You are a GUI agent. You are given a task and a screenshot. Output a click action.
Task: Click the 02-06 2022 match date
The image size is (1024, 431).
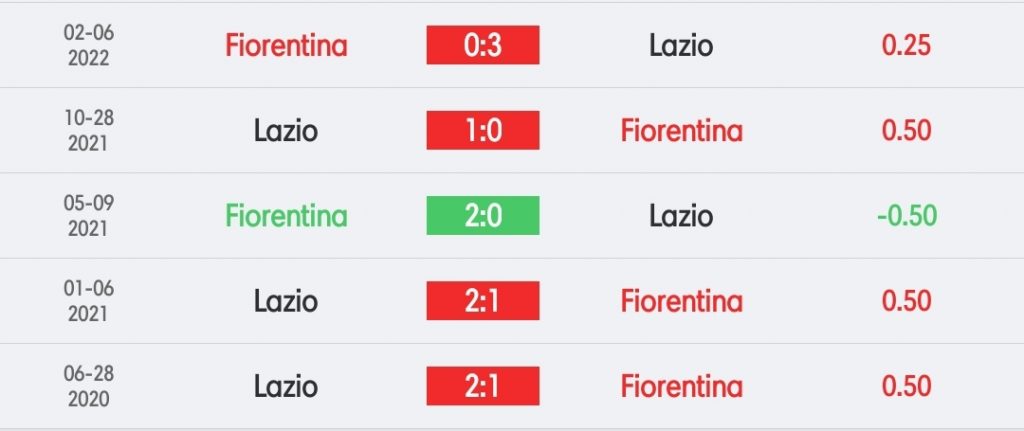89,46
